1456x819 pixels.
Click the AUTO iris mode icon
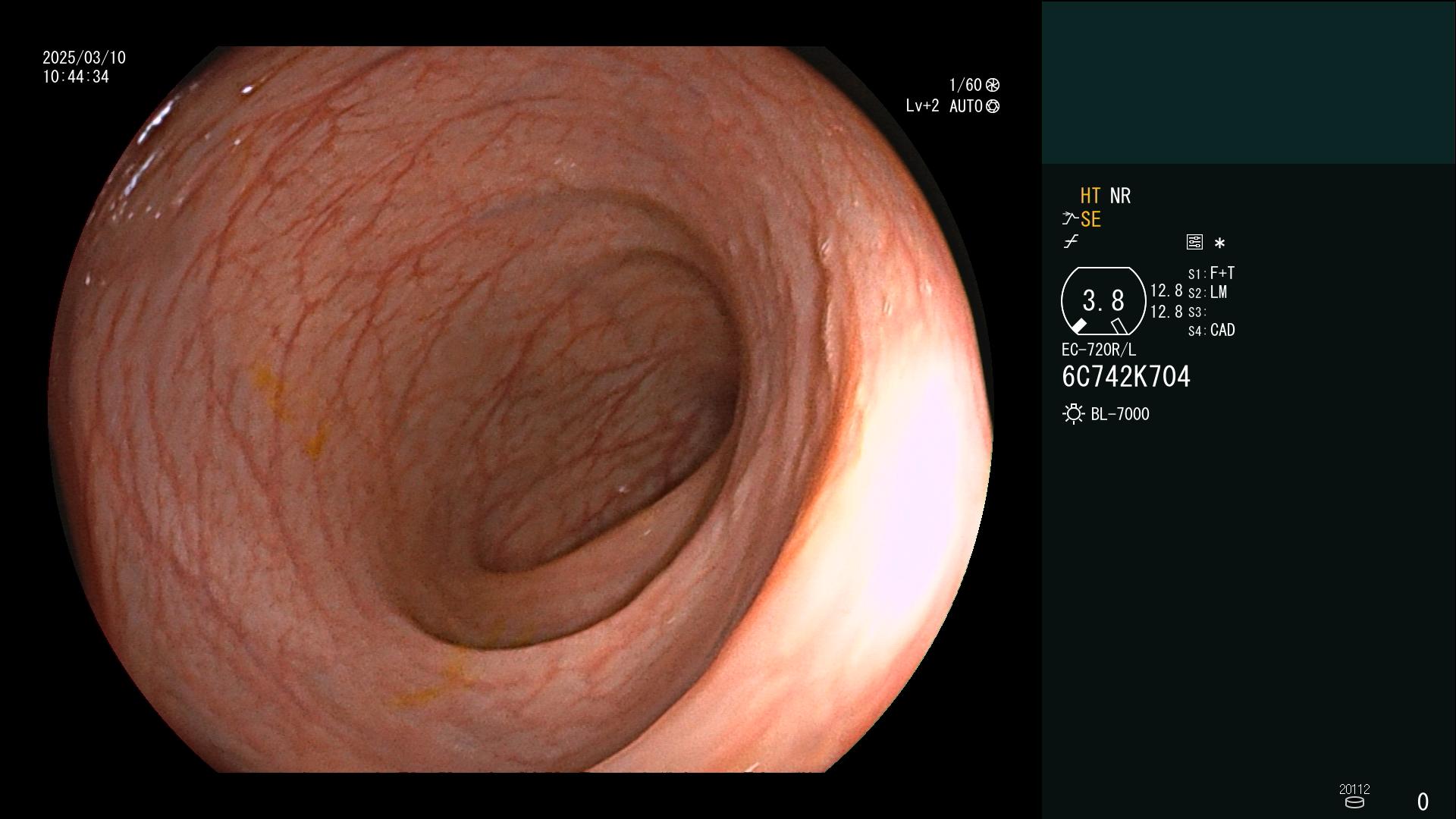click(x=993, y=106)
